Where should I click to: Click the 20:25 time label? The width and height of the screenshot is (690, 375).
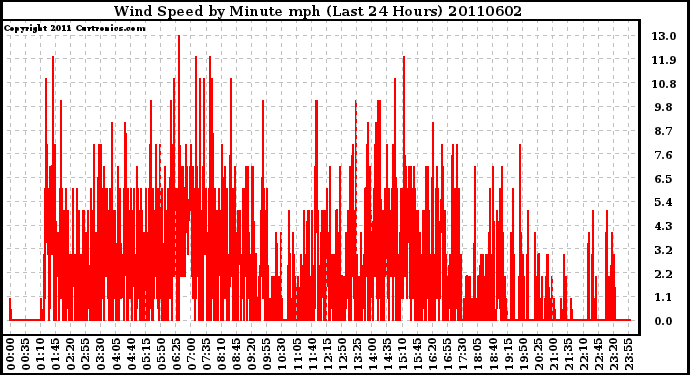coord(537,355)
